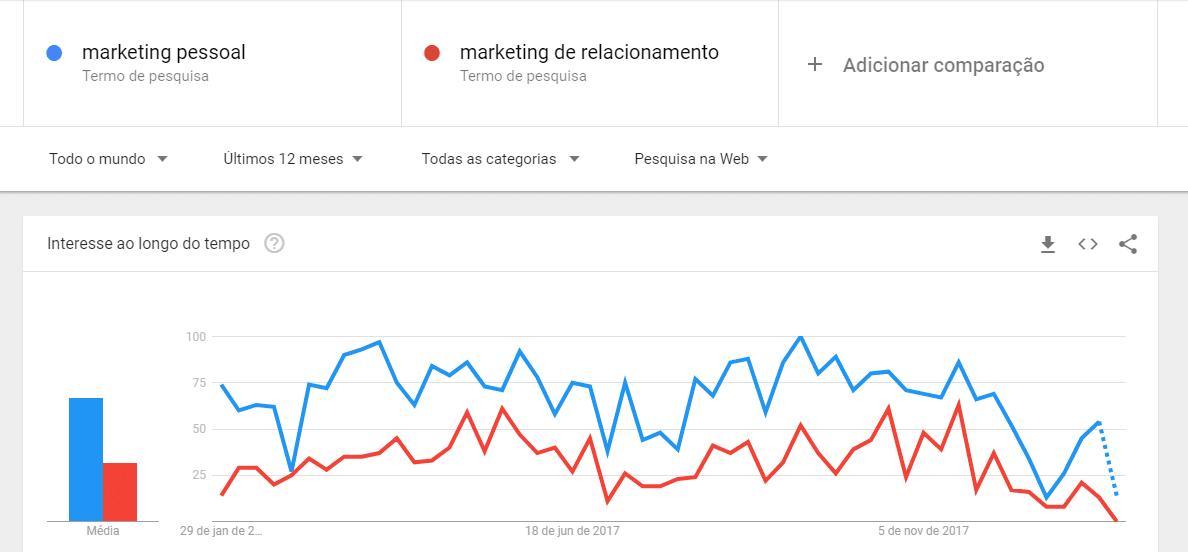Open help for Interesse ao longo do tempo
The width and height of the screenshot is (1188, 552).
pos(274,244)
